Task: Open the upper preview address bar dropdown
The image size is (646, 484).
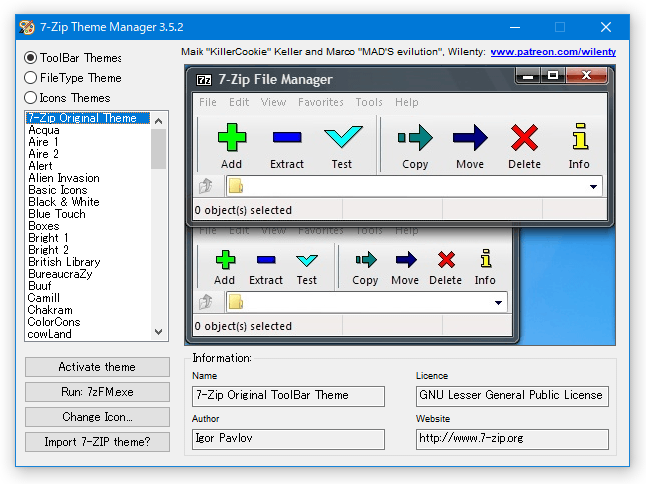Action: (x=593, y=187)
